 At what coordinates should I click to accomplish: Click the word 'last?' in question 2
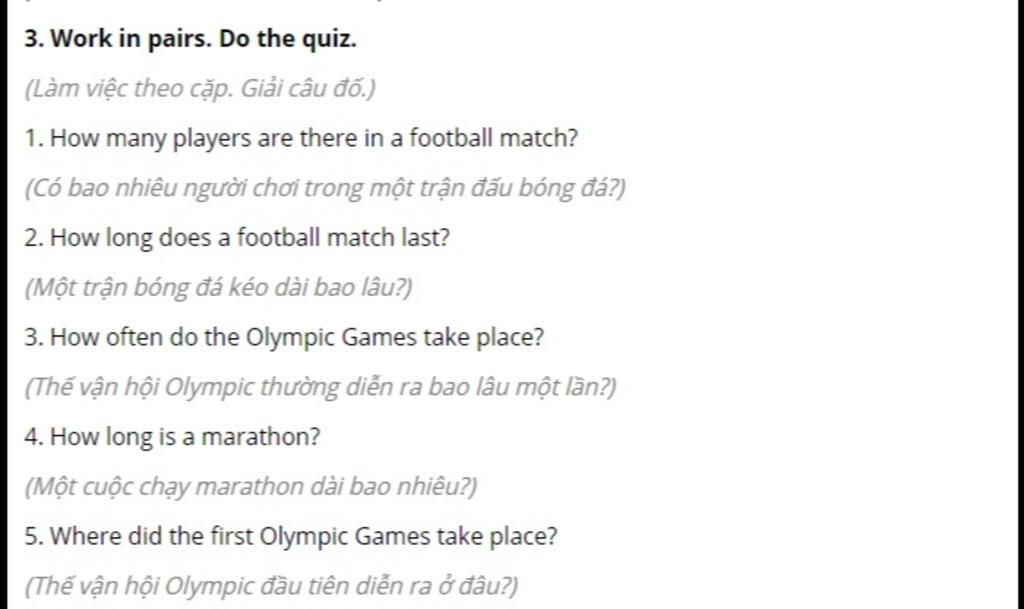426,238
